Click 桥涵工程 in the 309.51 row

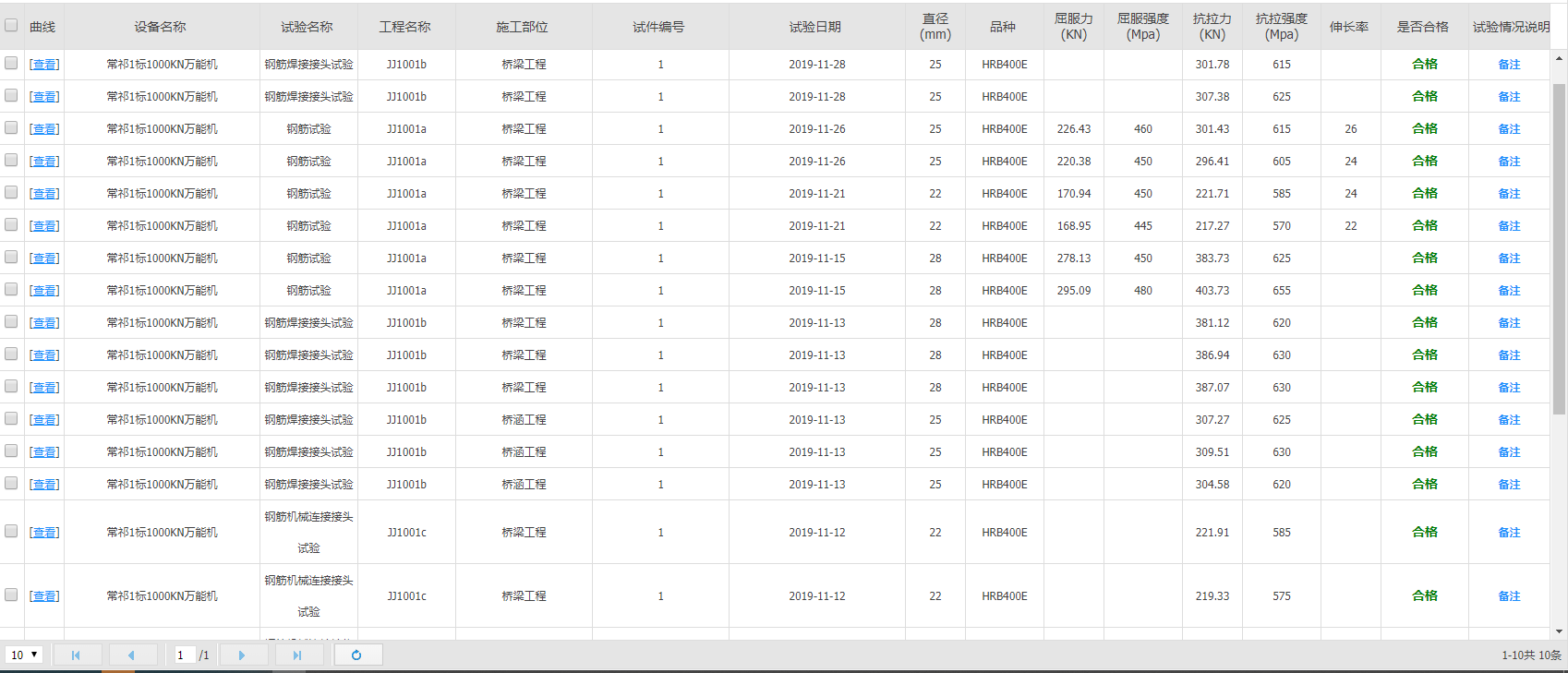(x=524, y=452)
